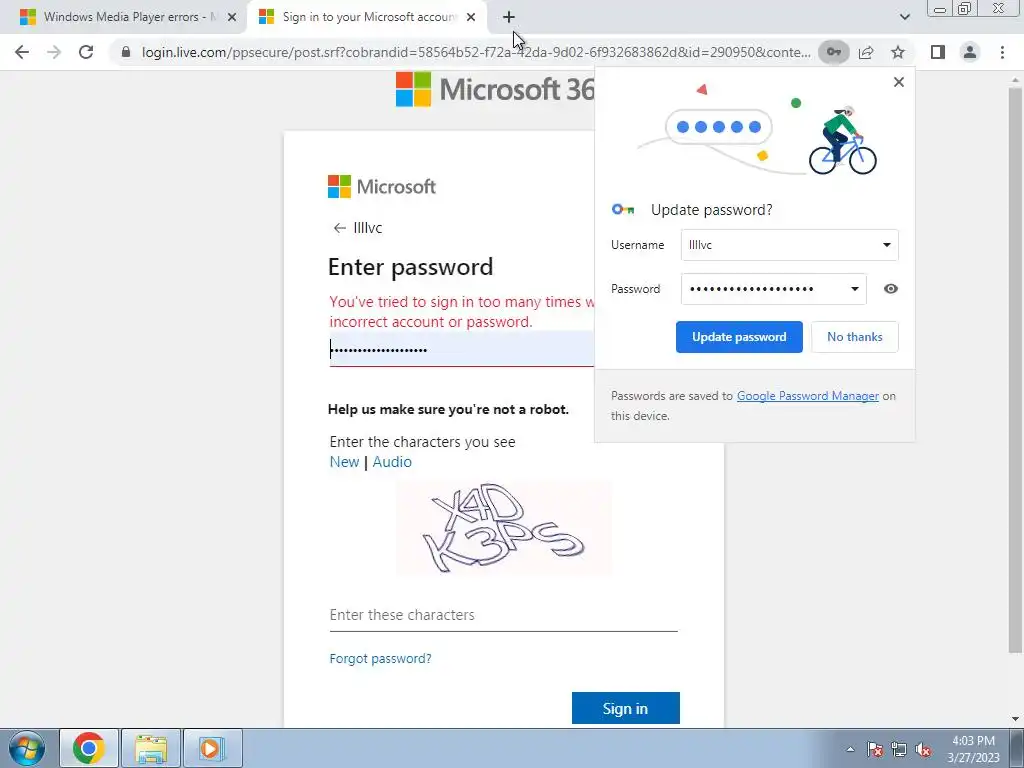Open the Windows Start button

26,748
